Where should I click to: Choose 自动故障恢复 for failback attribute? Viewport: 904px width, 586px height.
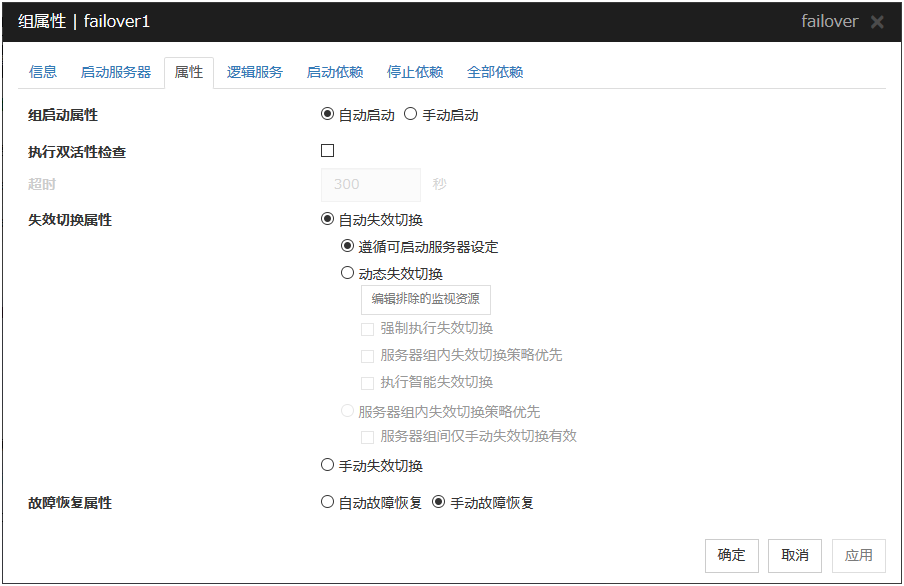[x=327, y=502]
